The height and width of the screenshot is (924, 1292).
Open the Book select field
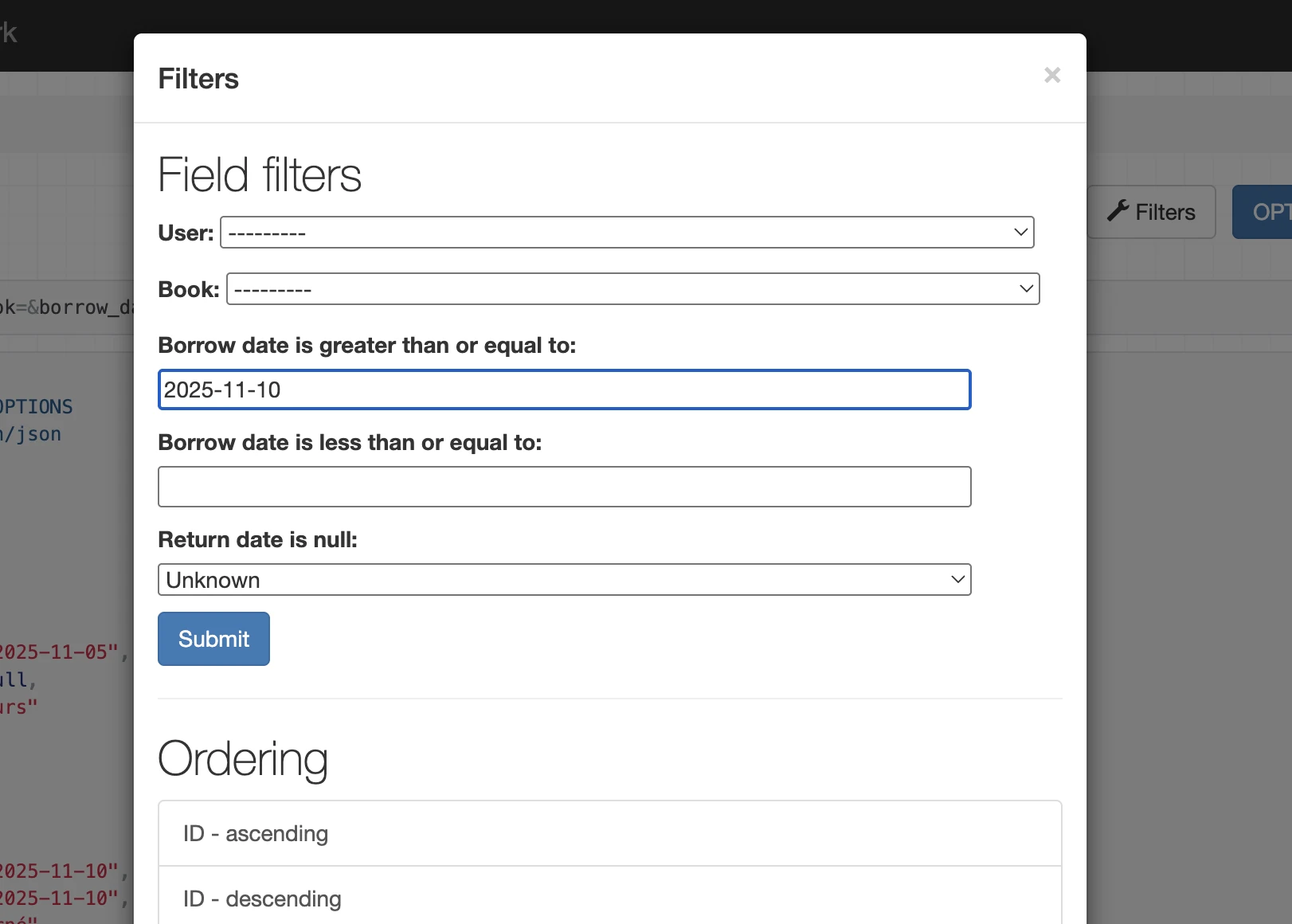(632, 289)
